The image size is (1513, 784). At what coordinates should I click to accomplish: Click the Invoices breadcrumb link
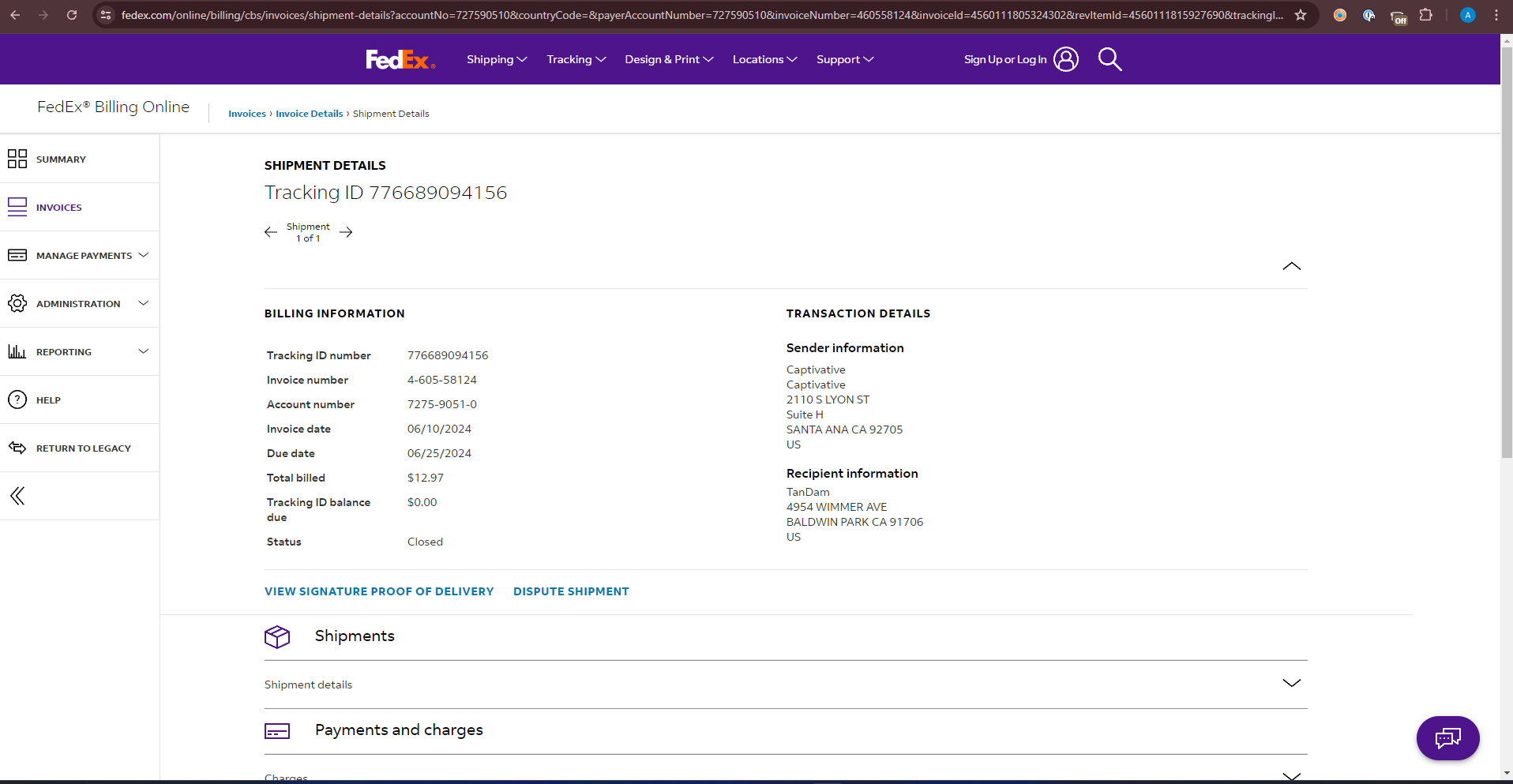click(x=247, y=114)
